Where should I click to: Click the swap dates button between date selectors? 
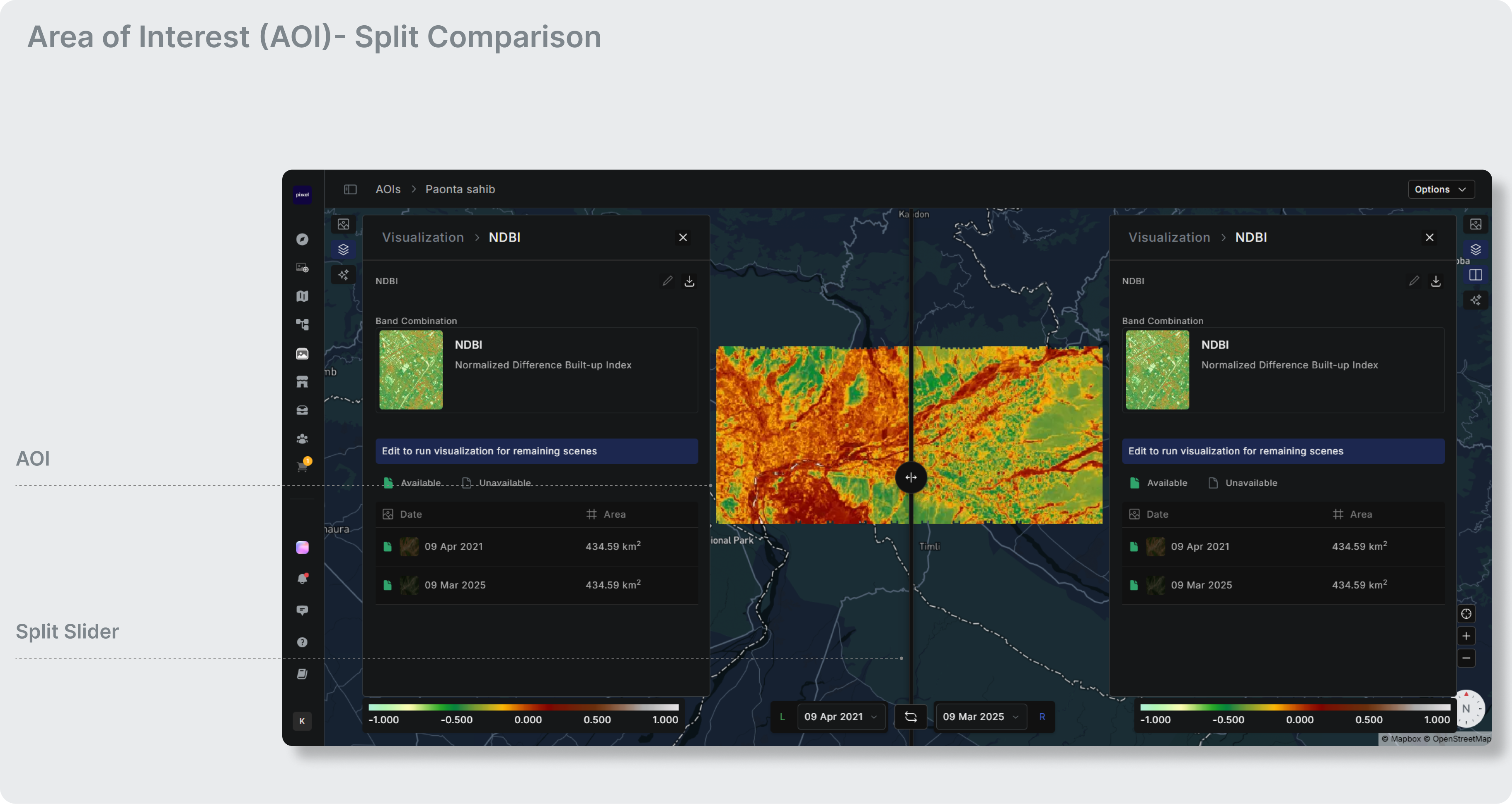(x=910, y=717)
